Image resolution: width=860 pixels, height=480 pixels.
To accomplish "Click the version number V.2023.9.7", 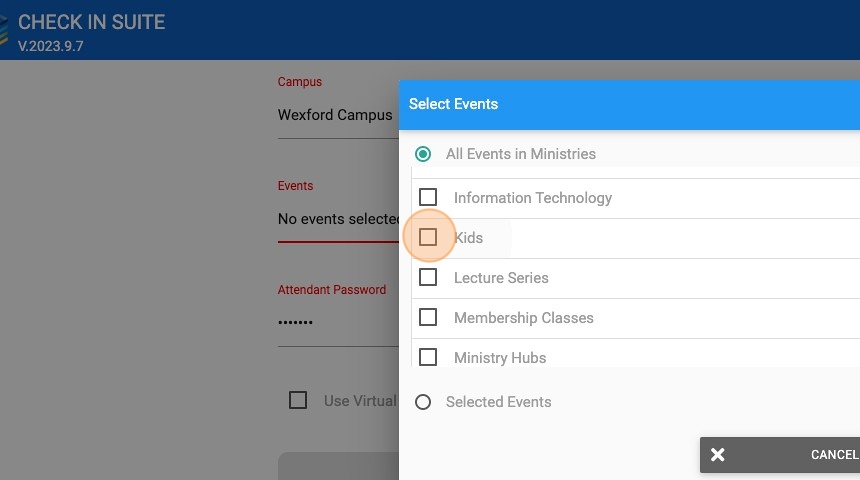I will point(50,46).
